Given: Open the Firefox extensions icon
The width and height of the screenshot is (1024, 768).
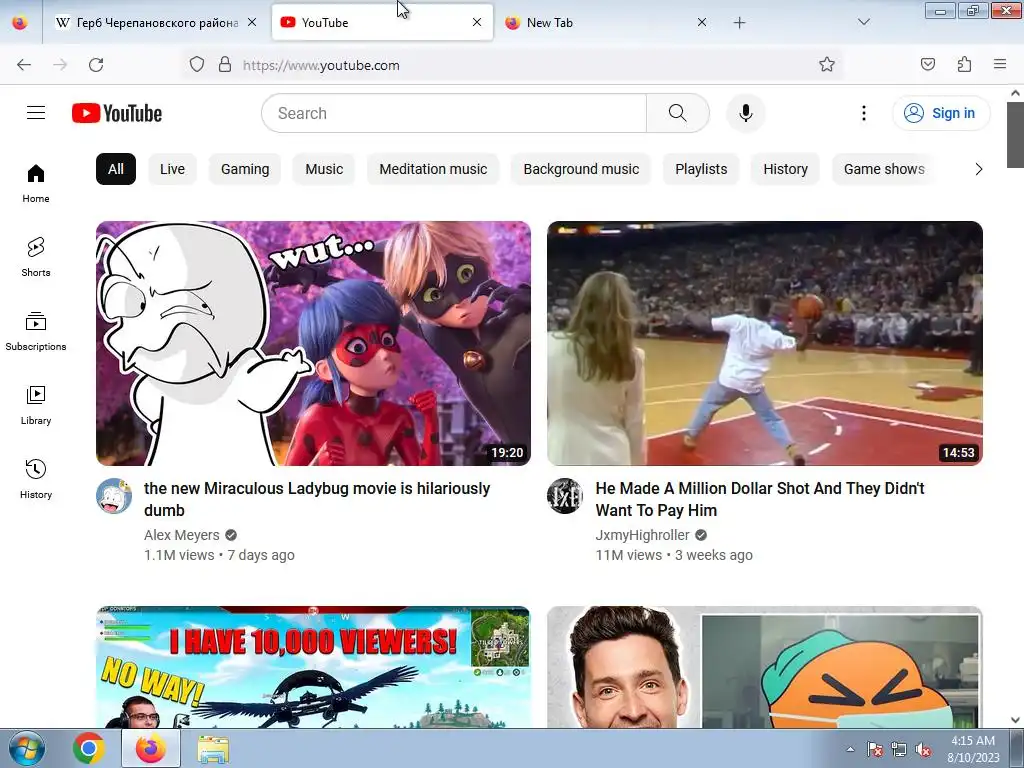Looking at the screenshot, I should (965, 65).
